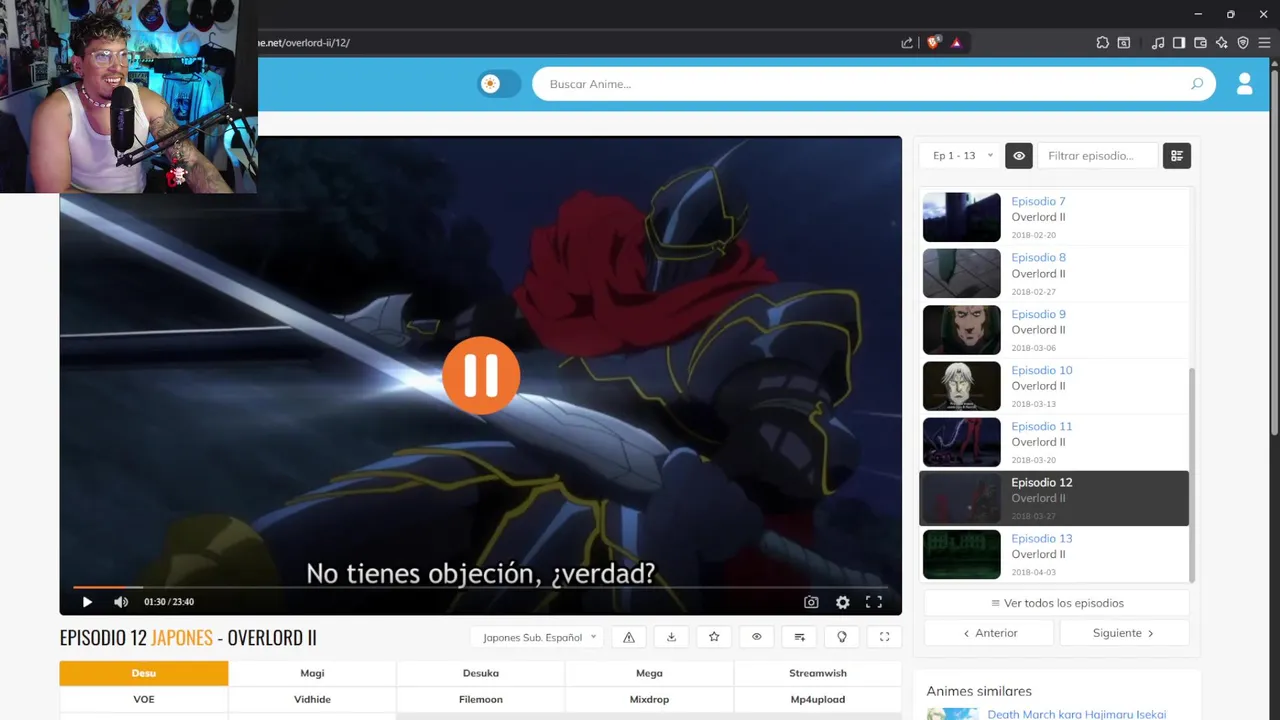Toggle the browser sidebar panel icon
Image resolution: width=1280 pixels, height=720 pixels.
(1179, 43)
